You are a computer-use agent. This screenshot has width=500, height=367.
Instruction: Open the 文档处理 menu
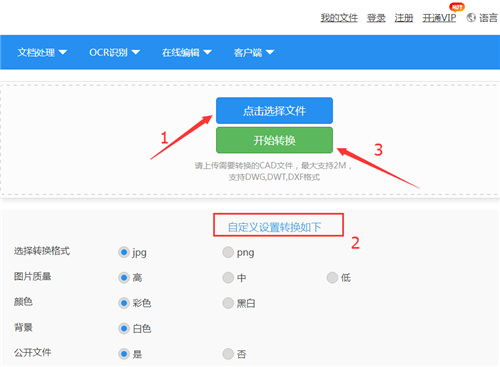point(36,52)
